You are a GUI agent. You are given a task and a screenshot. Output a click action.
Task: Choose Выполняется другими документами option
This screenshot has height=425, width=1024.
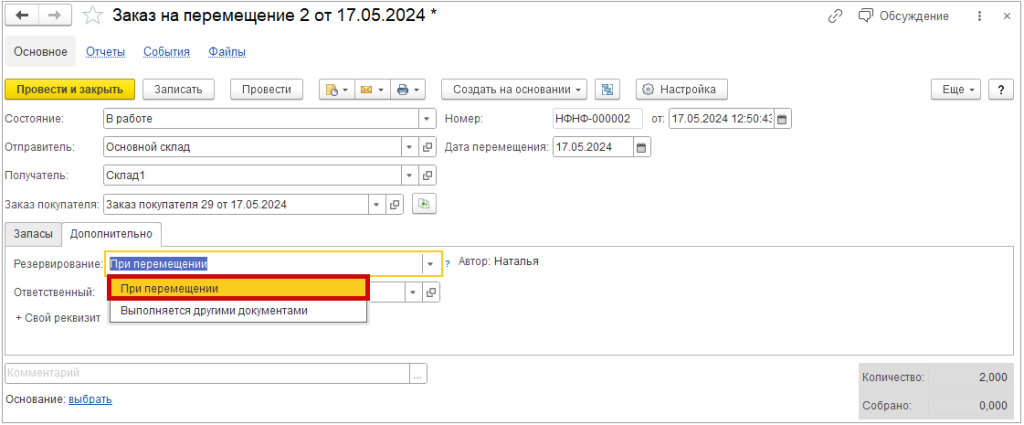(x=238, y=311)
